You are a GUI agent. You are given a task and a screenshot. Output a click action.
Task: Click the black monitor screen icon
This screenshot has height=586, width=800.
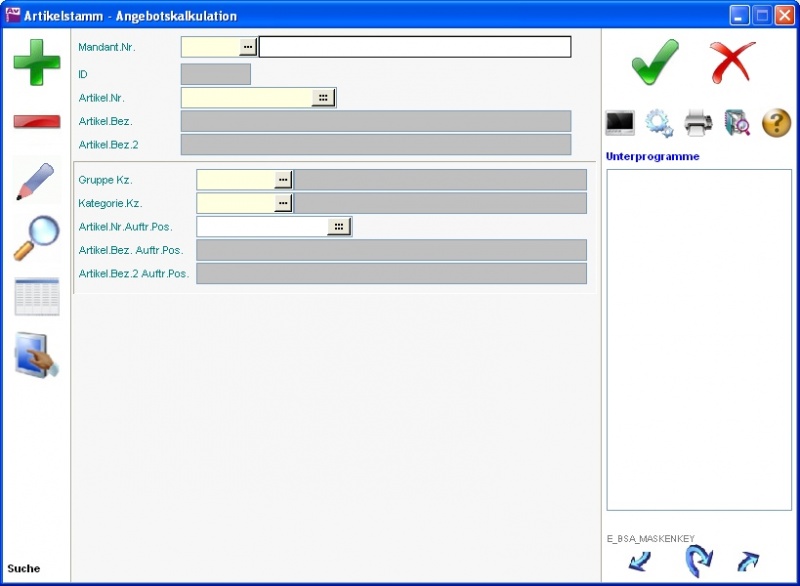pos(620,123)
